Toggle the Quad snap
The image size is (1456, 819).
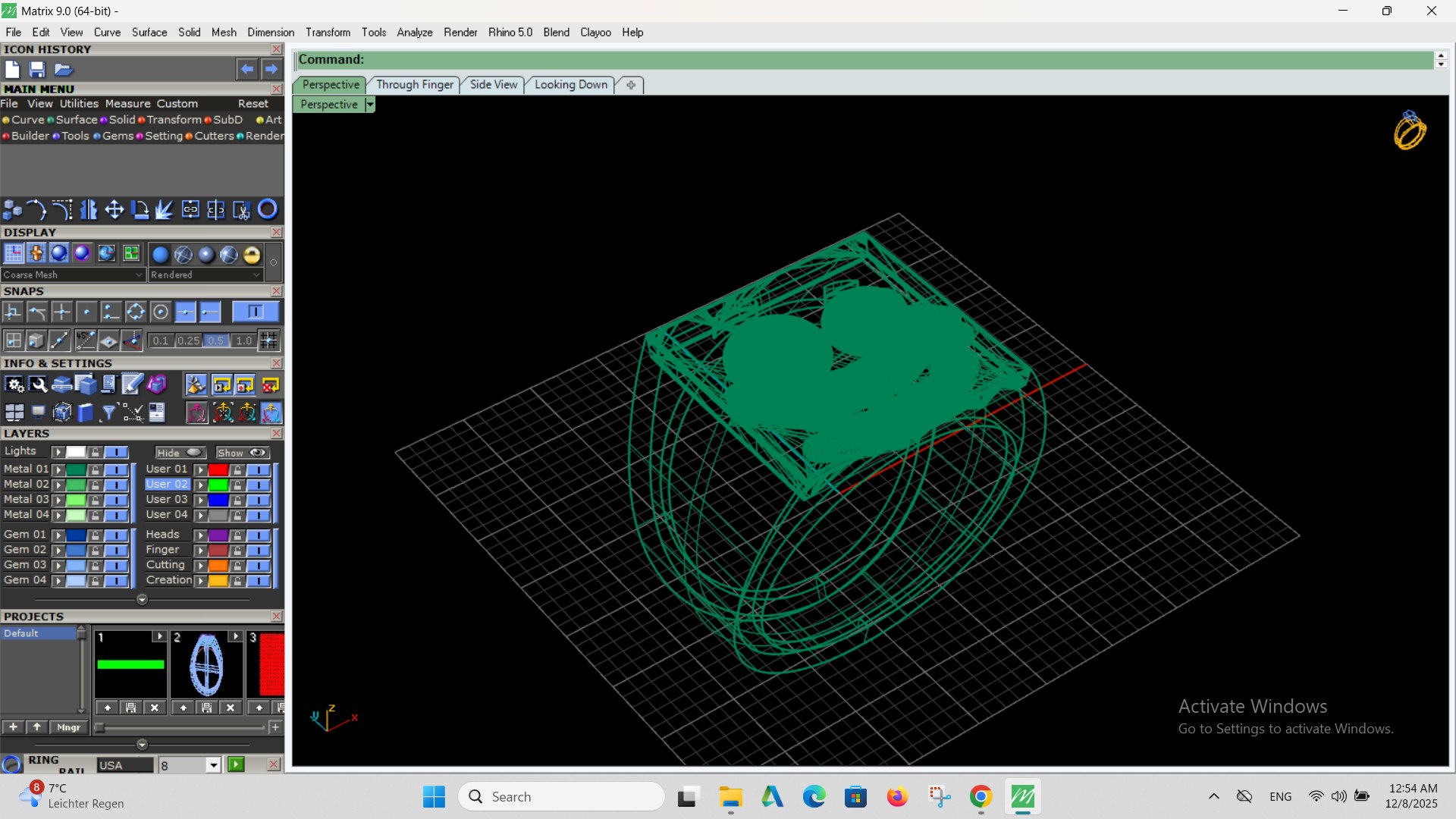click(136, 312)
